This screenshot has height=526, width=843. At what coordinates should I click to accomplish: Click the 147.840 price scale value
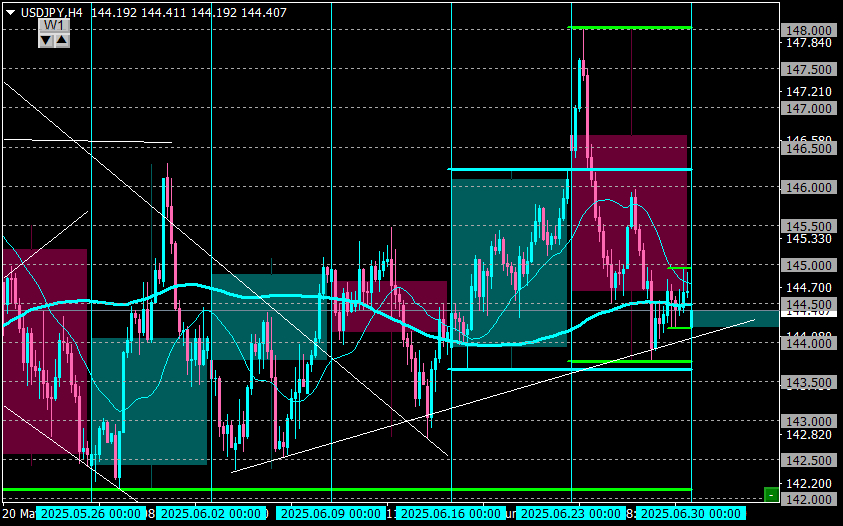[809, 43]
